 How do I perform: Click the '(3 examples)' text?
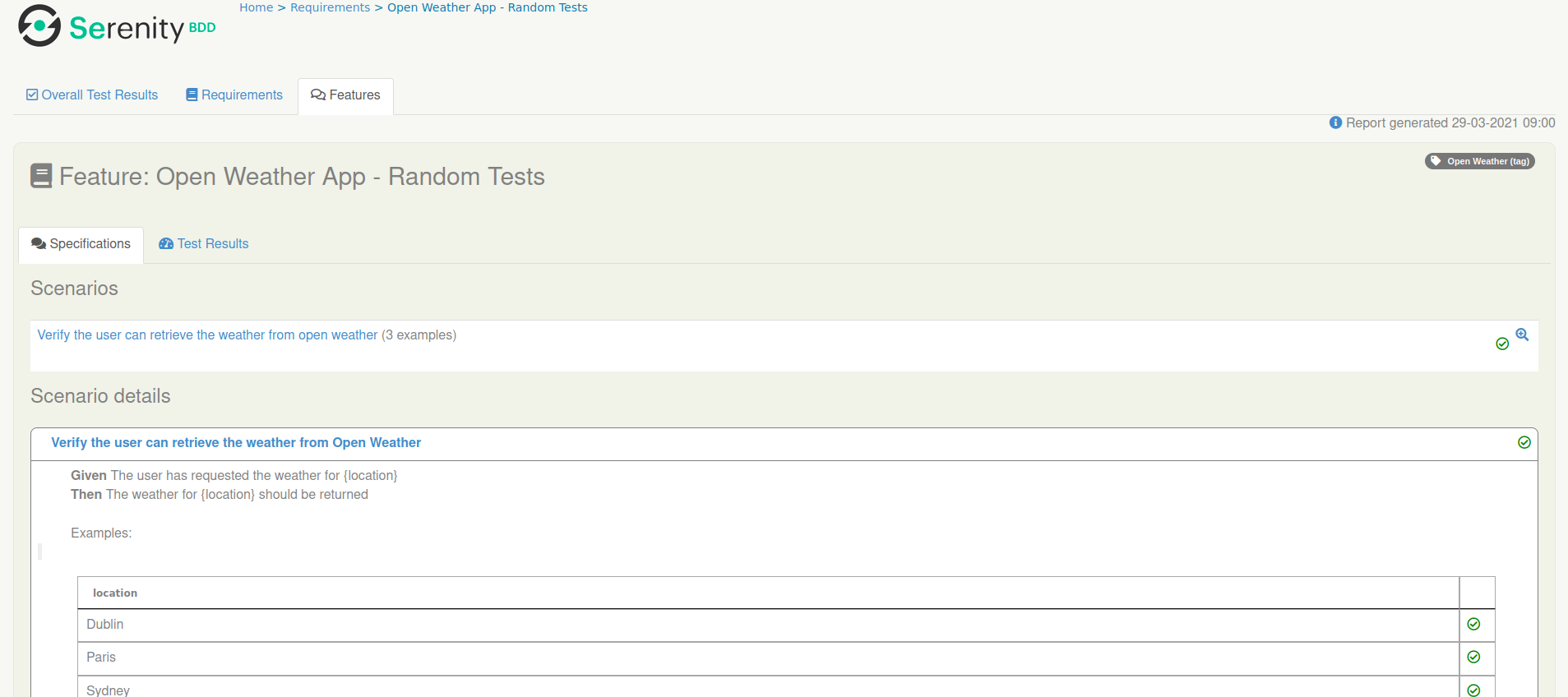[x=419, y=335]
